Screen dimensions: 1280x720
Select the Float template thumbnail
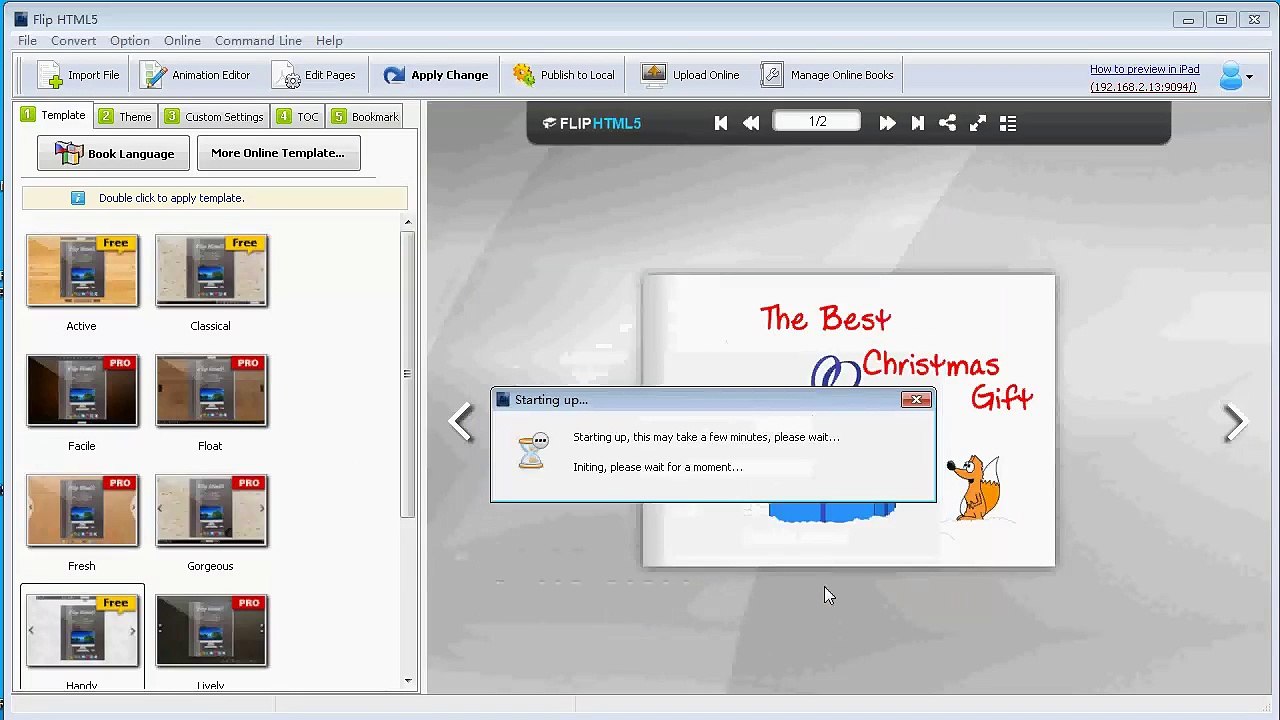tap(211, 391)
